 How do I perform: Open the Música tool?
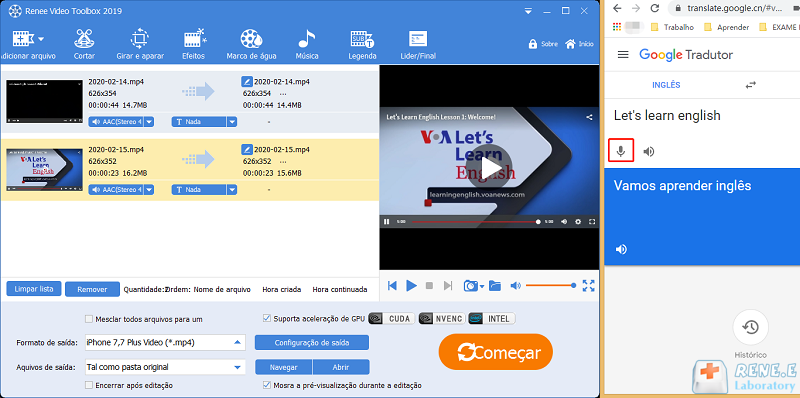point(307,45)
